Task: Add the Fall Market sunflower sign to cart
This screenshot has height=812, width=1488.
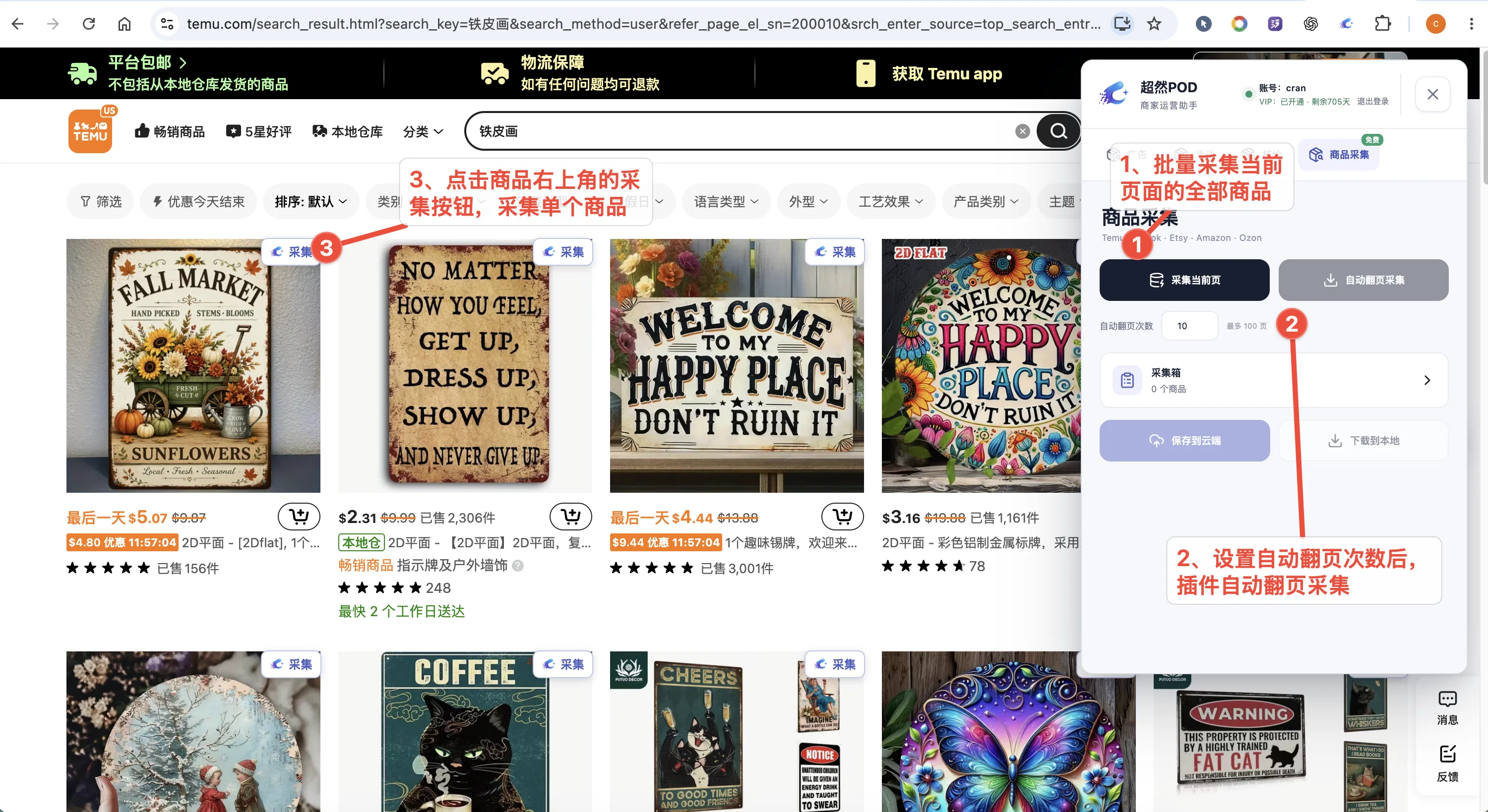Action: tap(299, 517)
